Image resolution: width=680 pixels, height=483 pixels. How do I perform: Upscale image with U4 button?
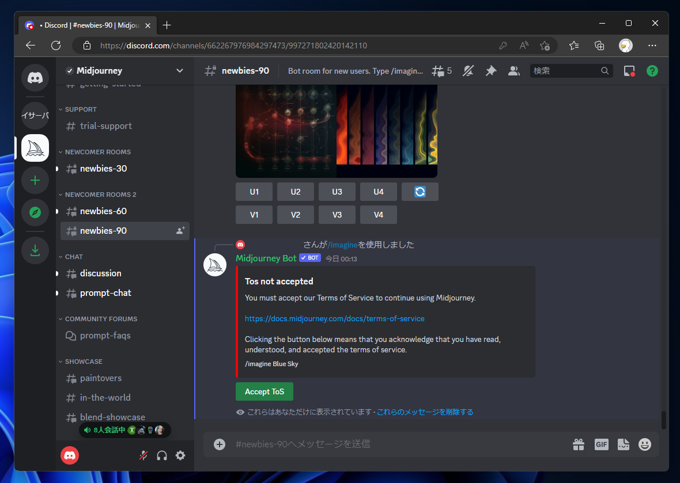[x=379, y=192]
